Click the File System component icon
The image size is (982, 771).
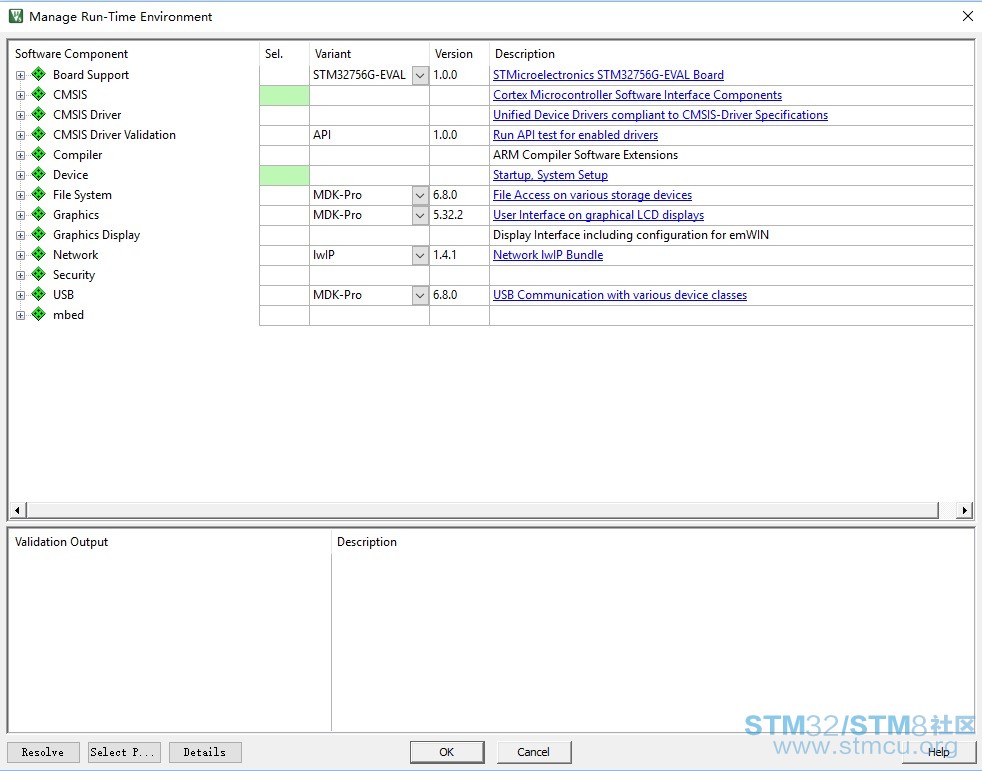(39, 195)
